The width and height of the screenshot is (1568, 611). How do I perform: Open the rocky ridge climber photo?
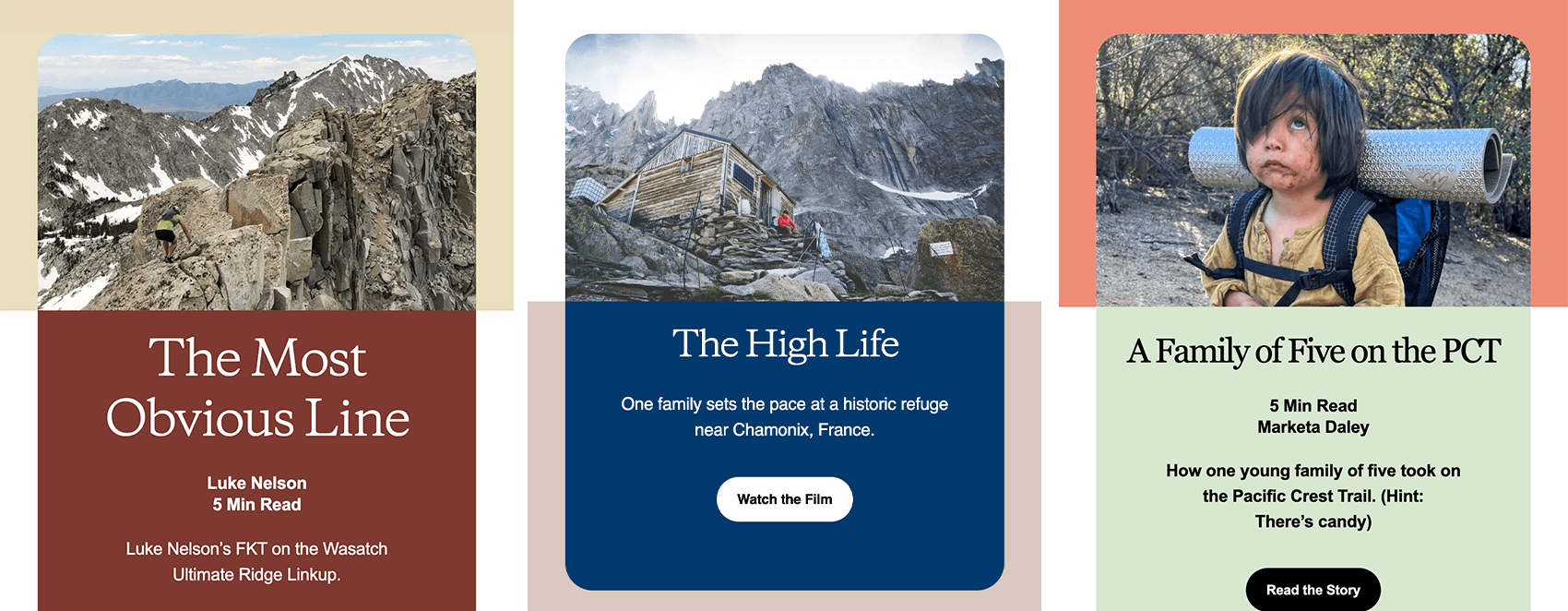(256, 173)
